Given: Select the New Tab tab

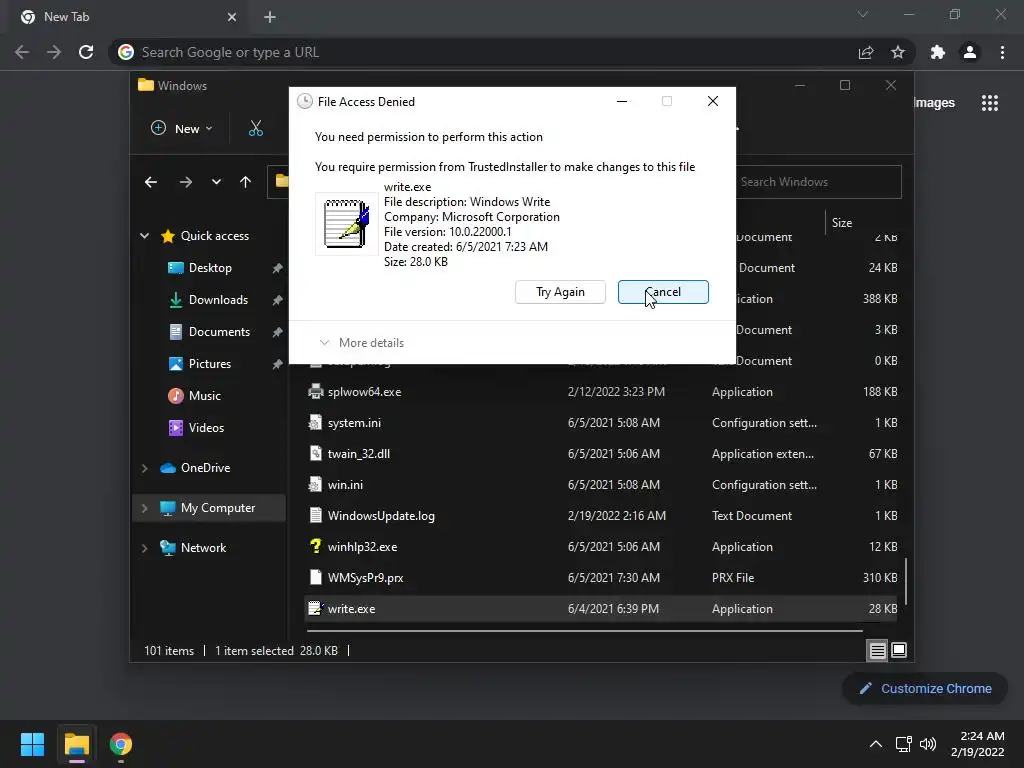Looking at the screenshot, I should (127, 17).
